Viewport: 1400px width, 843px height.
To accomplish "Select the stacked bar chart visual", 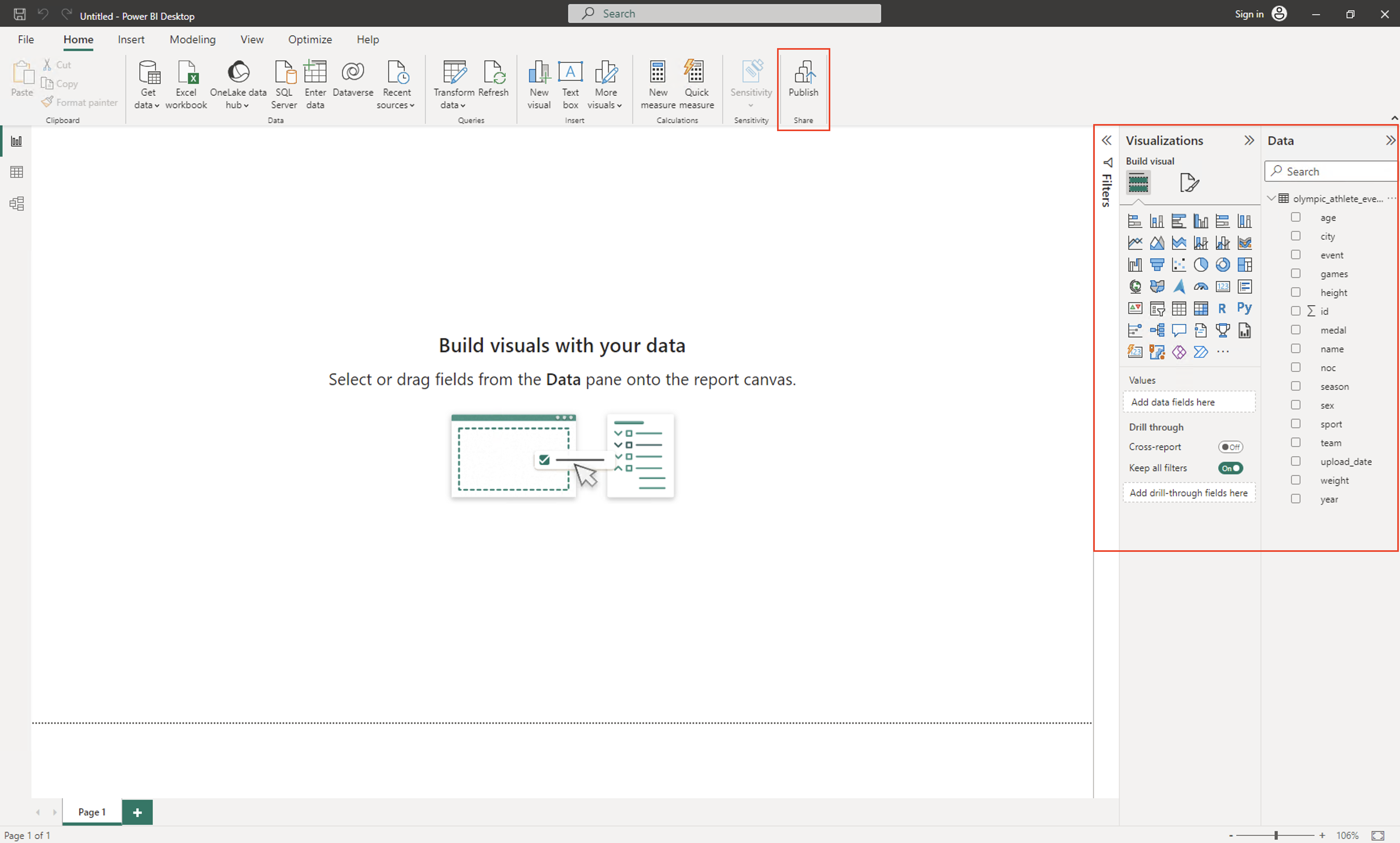I will coord(1135,221).
